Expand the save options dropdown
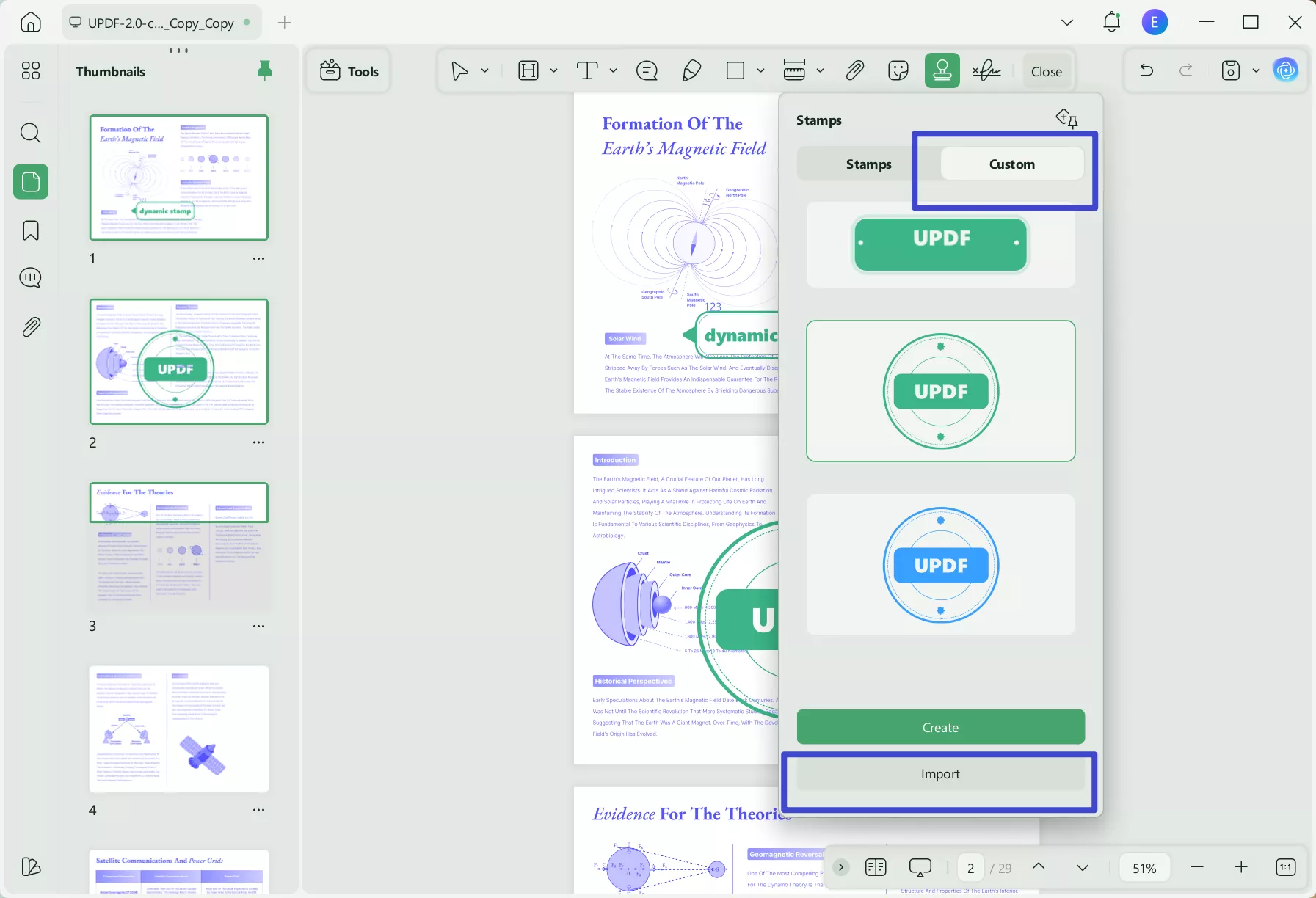 (1256, 70)
